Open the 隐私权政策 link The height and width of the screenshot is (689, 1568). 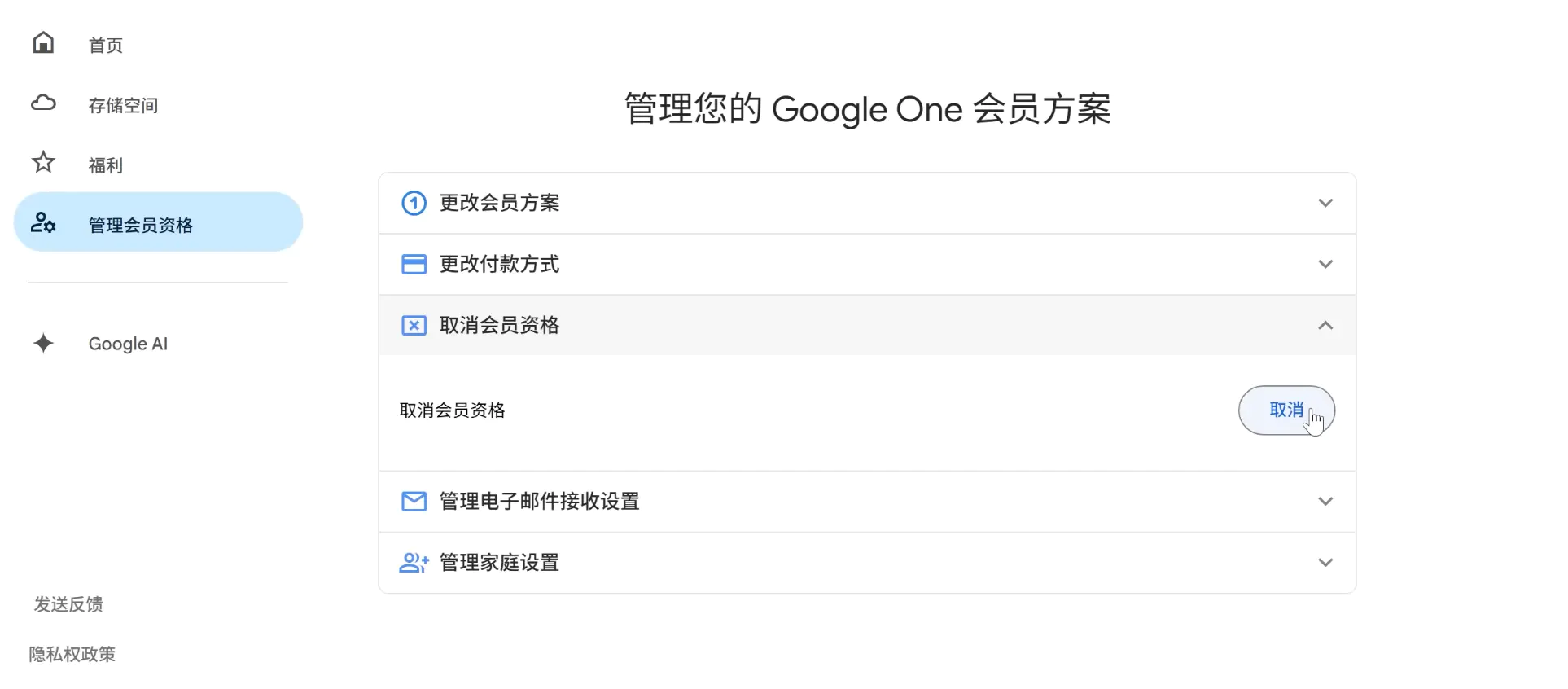(72, 654)
